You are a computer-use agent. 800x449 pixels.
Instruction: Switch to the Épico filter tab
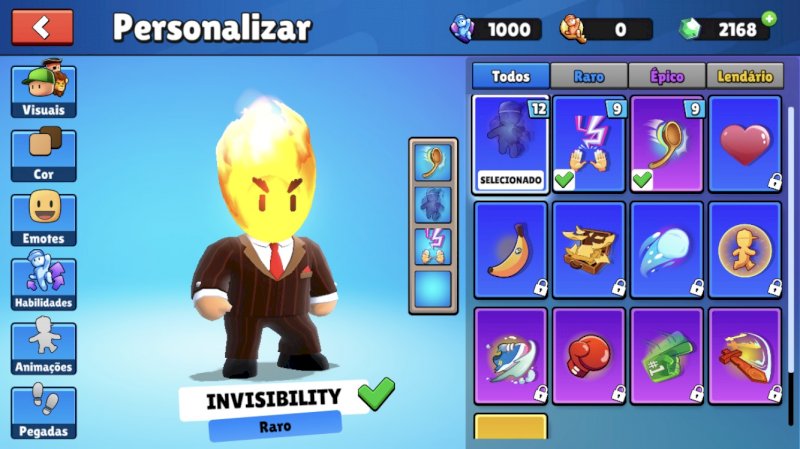pyautogui.click(x=667, y=76)
